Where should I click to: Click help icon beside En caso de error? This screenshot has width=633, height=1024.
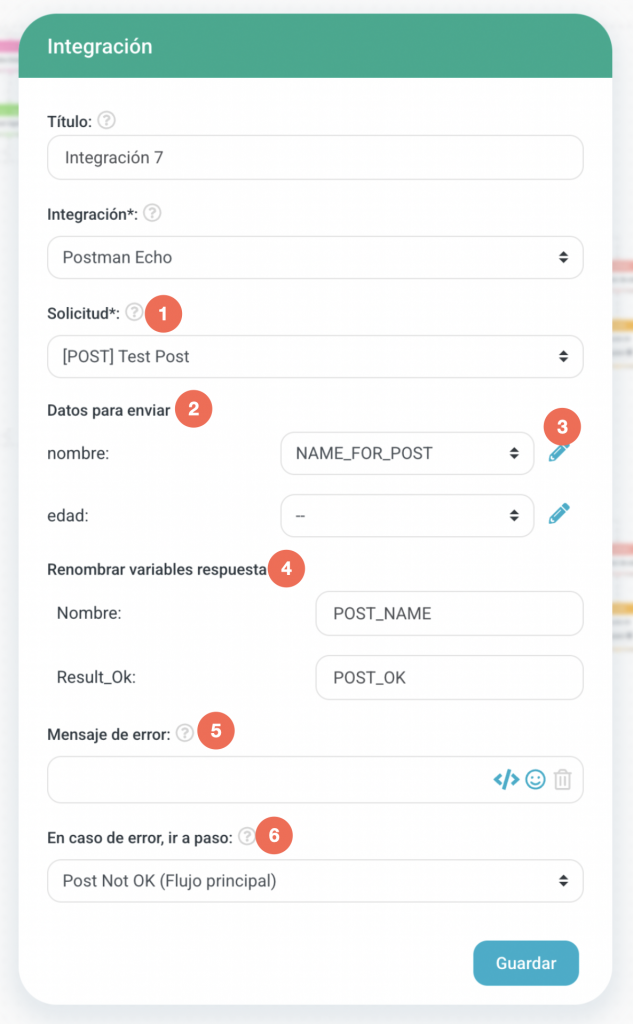(x=246, y=836)
